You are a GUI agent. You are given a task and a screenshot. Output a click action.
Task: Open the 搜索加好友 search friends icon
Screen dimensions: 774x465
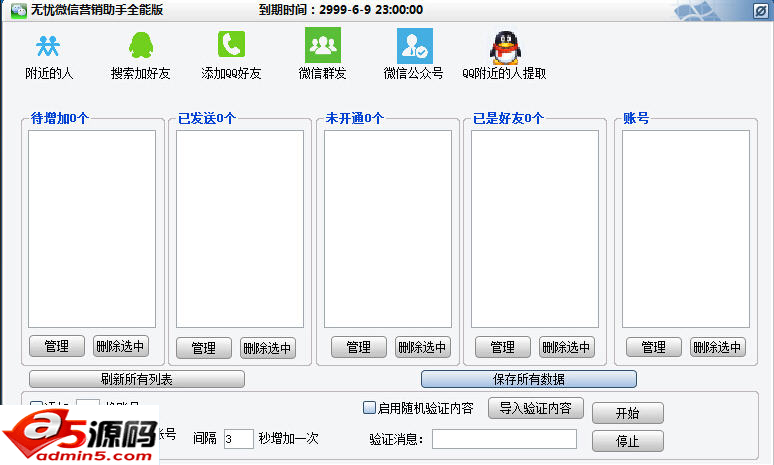point(141,45)
